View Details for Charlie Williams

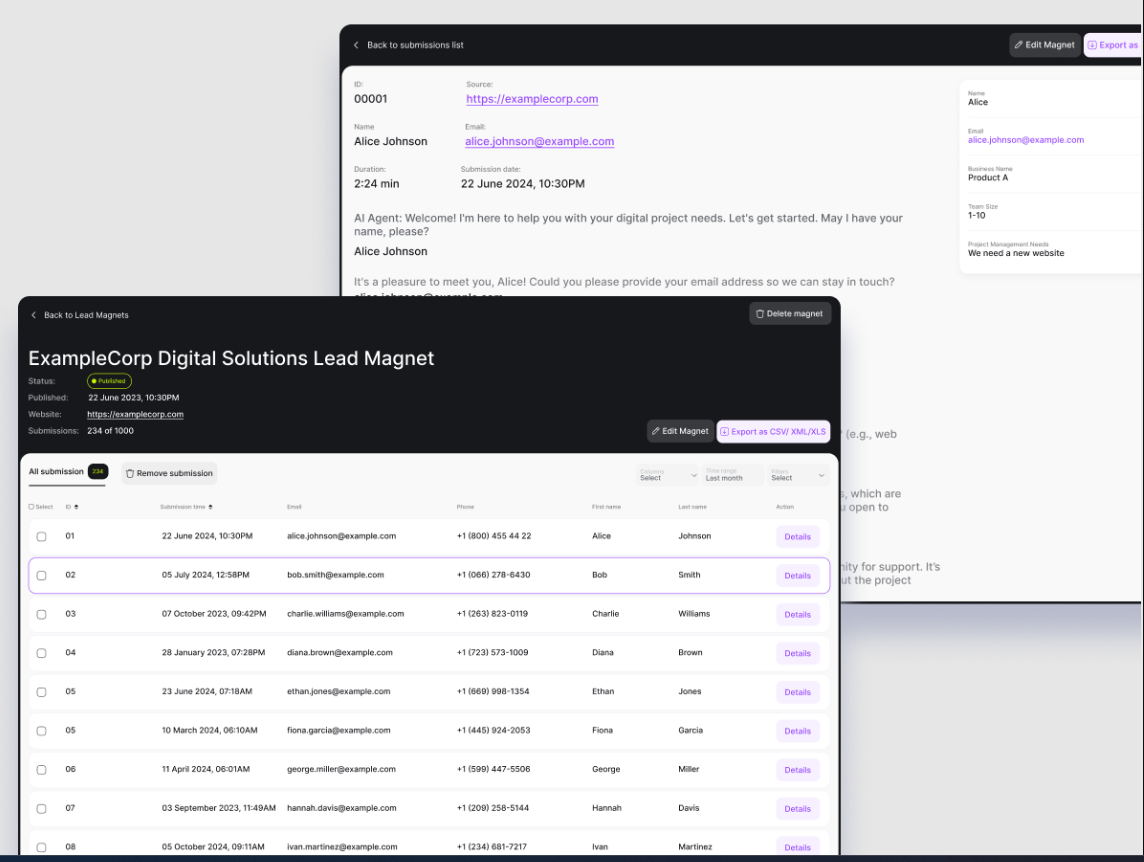[x=797, y=614]
